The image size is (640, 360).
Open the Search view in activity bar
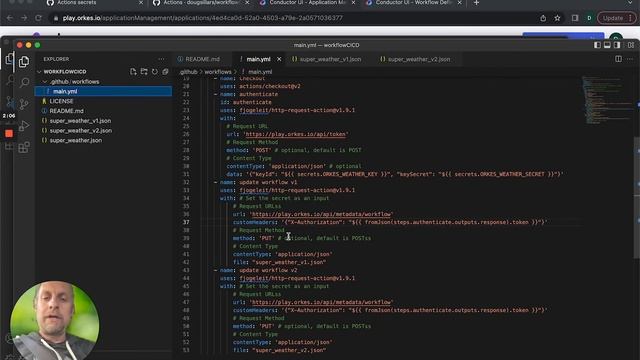24,83
